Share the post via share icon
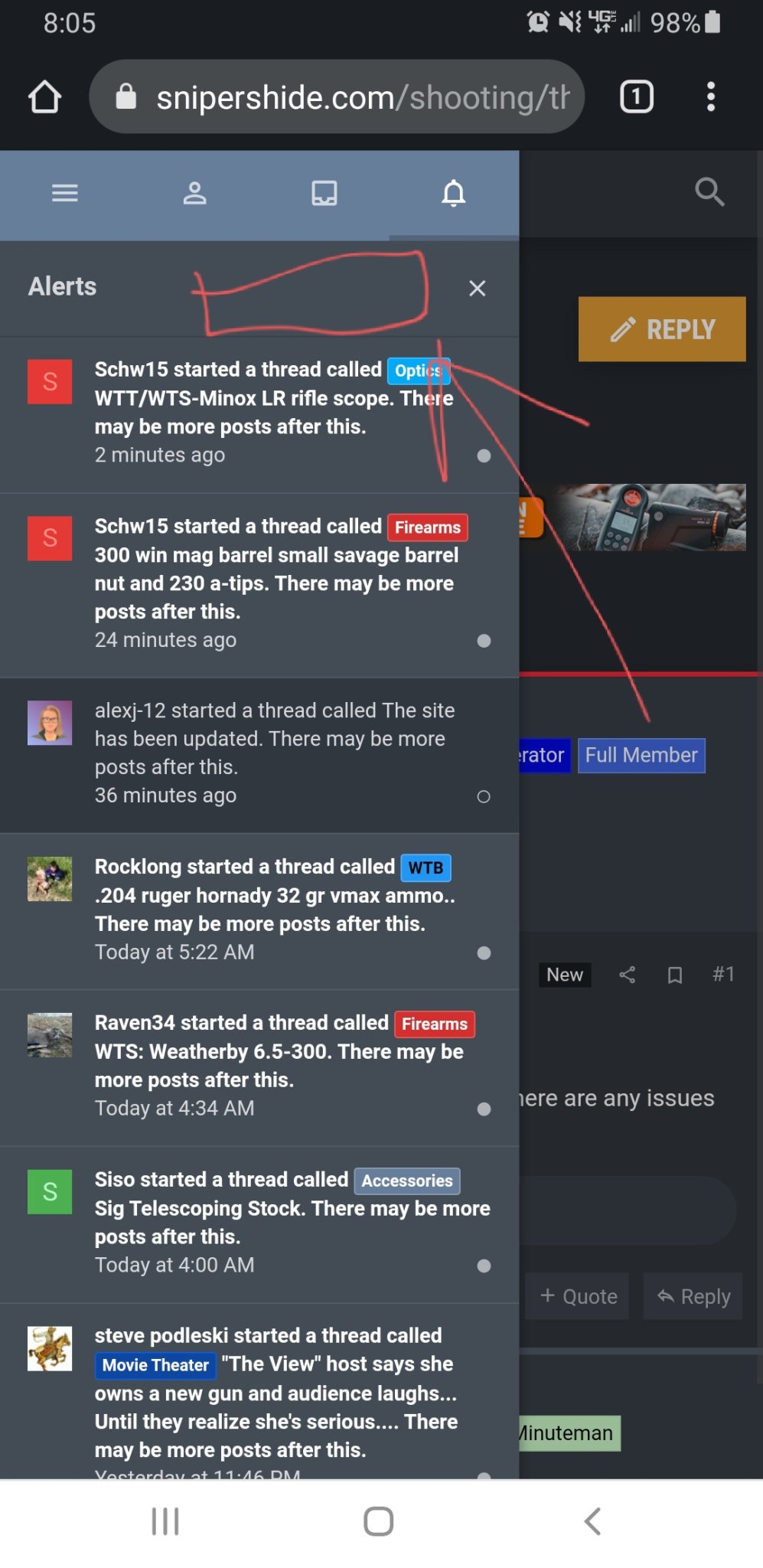The height and width of the screenshot is (1568, 763). pos(627,975)
